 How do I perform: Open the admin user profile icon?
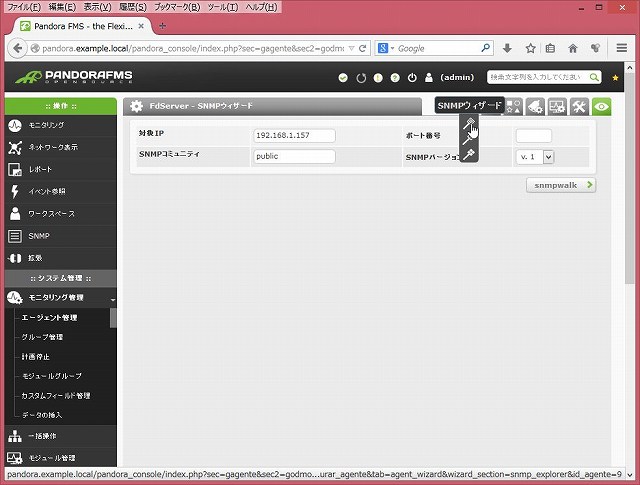(x=429, y=78)
